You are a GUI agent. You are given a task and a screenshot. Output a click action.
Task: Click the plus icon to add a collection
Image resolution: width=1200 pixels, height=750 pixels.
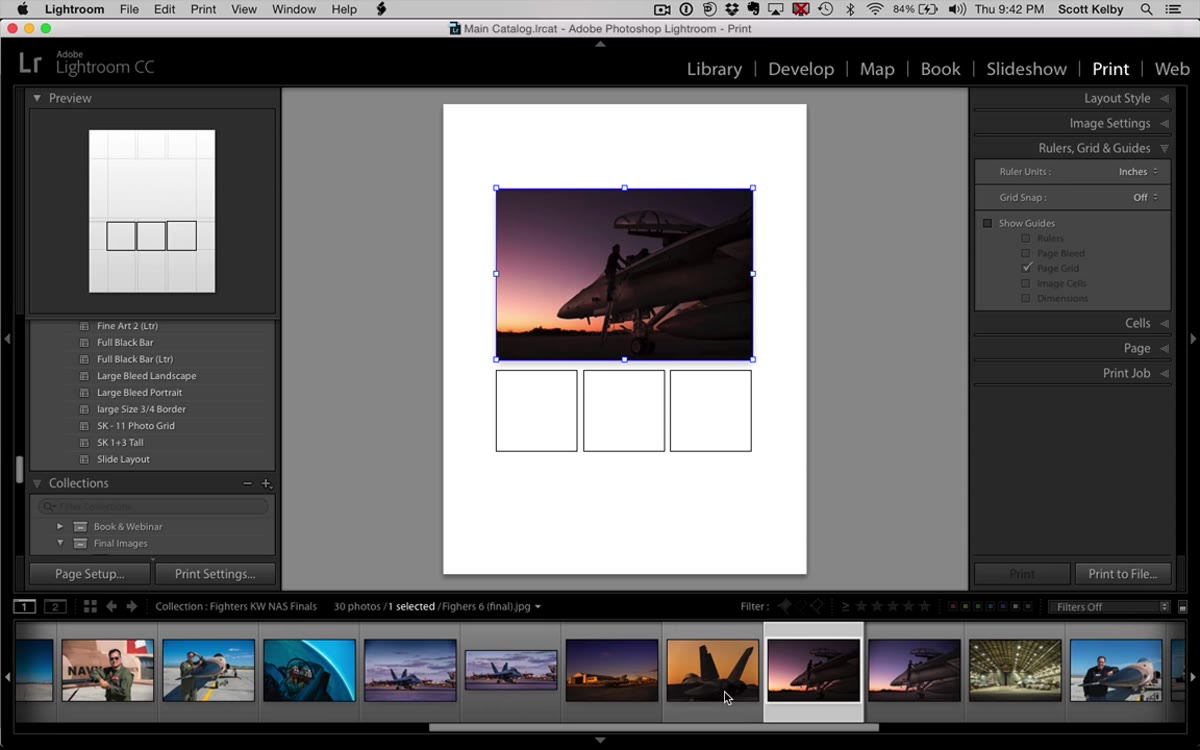coord(266,484)
